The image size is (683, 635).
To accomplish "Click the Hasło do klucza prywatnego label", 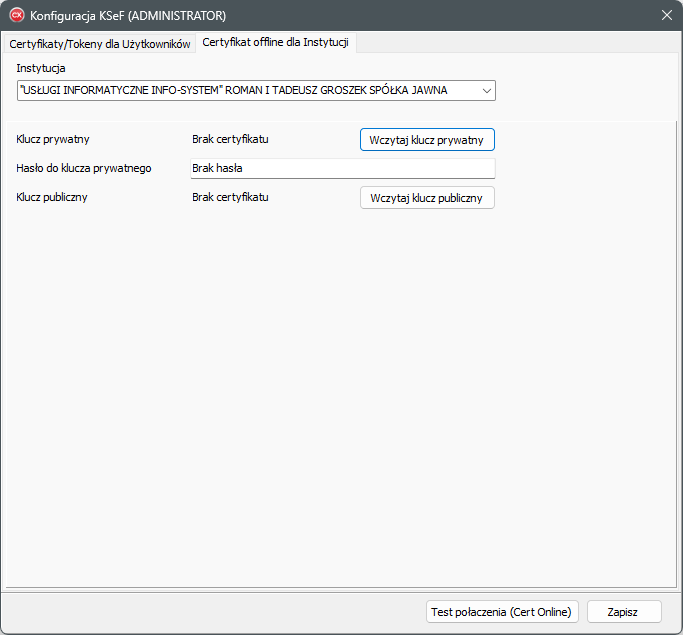I will point(84,168).
